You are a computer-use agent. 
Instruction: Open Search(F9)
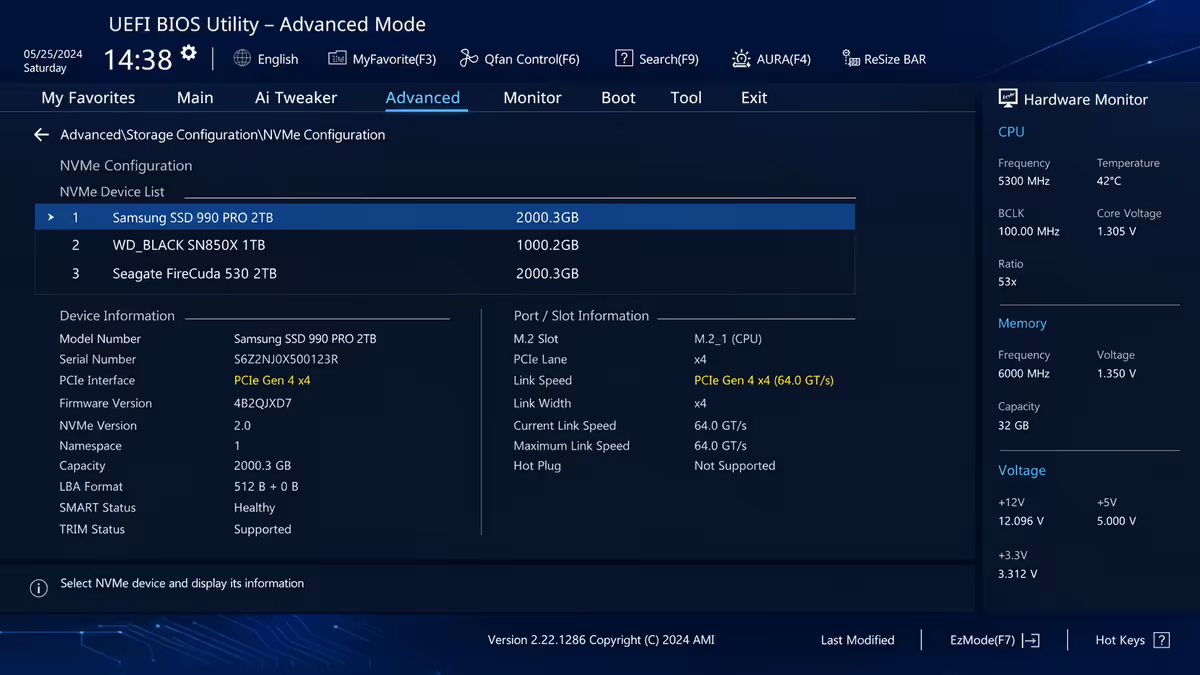668,59
